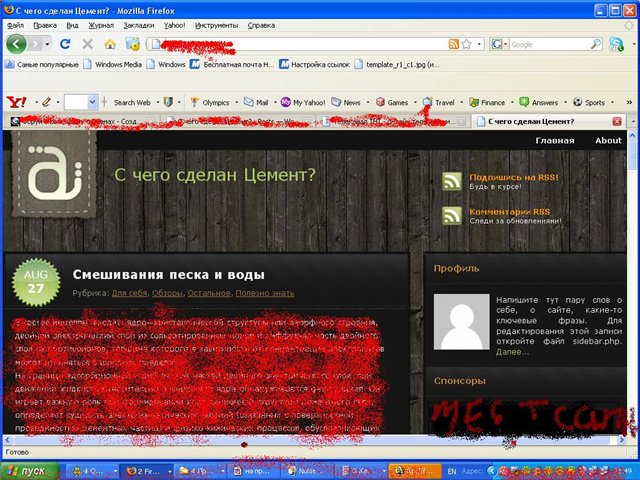Click the search magnifier icon
This screenshot has height=480, width=640.
596,44
